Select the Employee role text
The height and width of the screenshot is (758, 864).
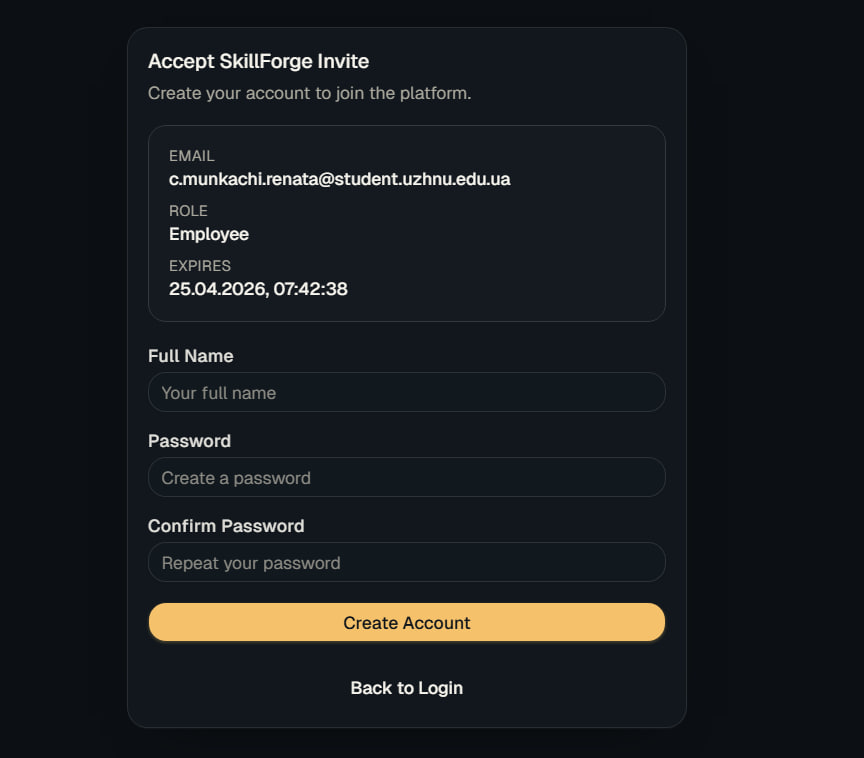208,234
